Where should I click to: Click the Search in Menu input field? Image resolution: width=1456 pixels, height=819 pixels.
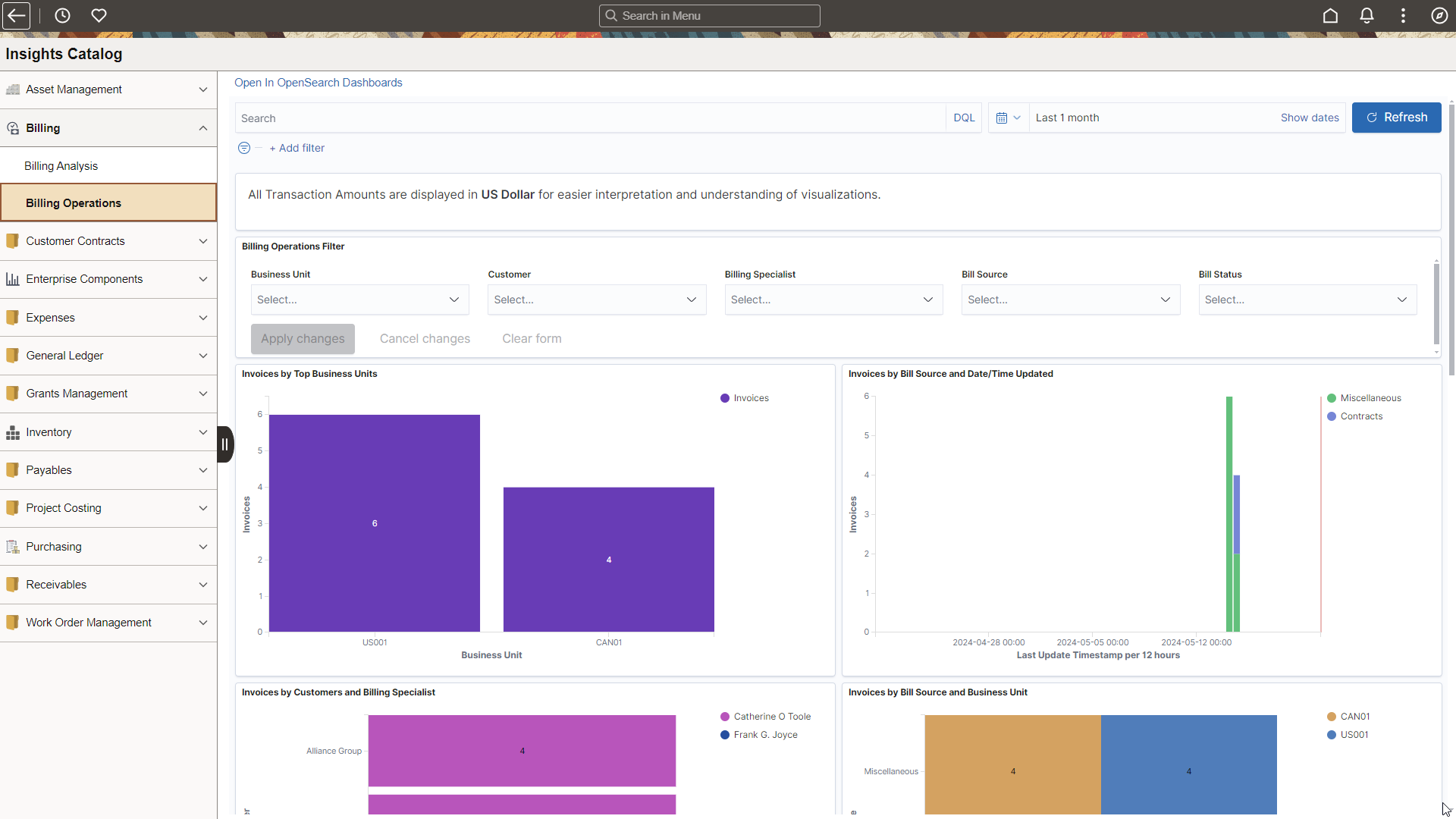point(710,15)
